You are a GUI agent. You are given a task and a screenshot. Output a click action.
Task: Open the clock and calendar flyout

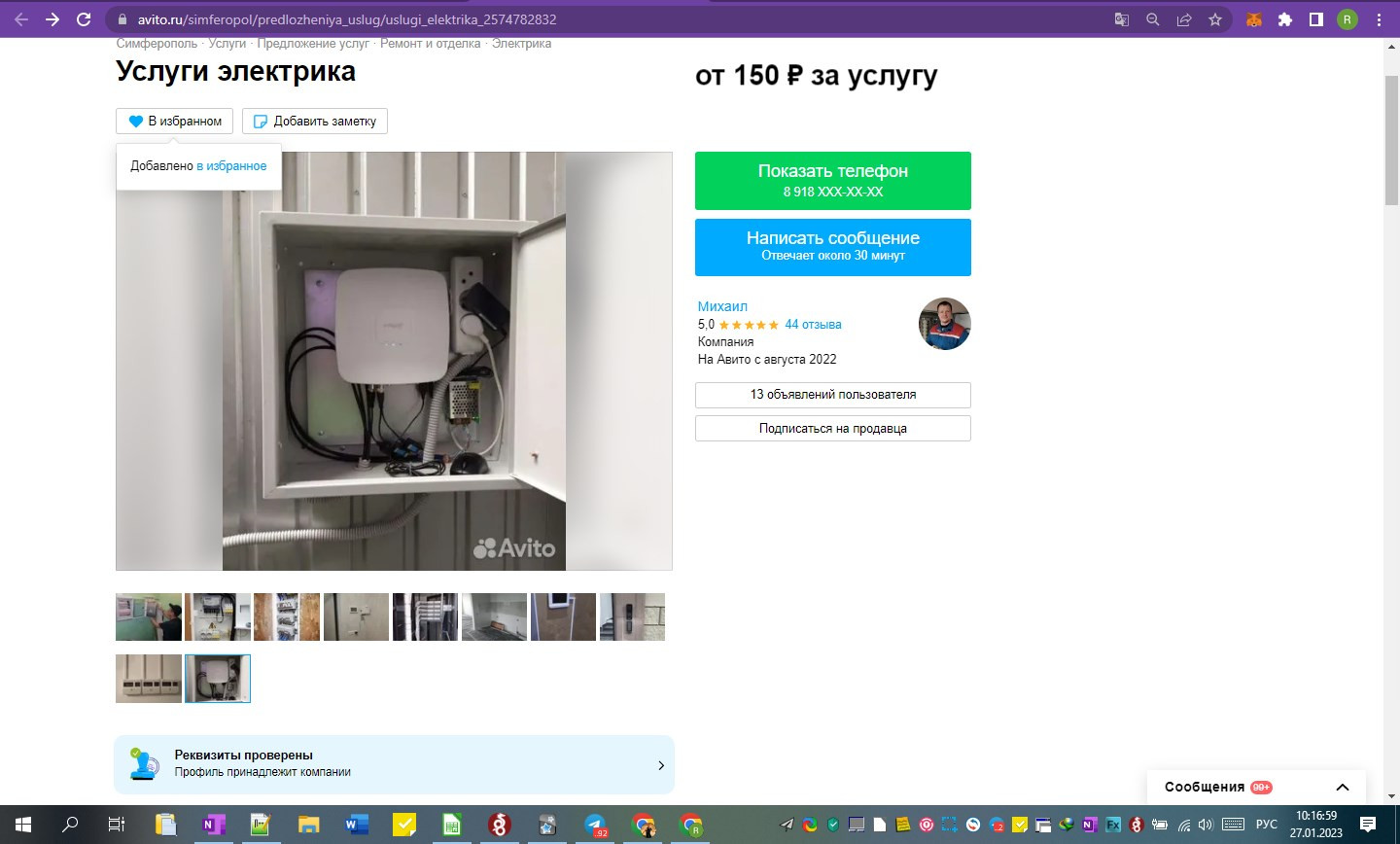[x=1316, y=825]
